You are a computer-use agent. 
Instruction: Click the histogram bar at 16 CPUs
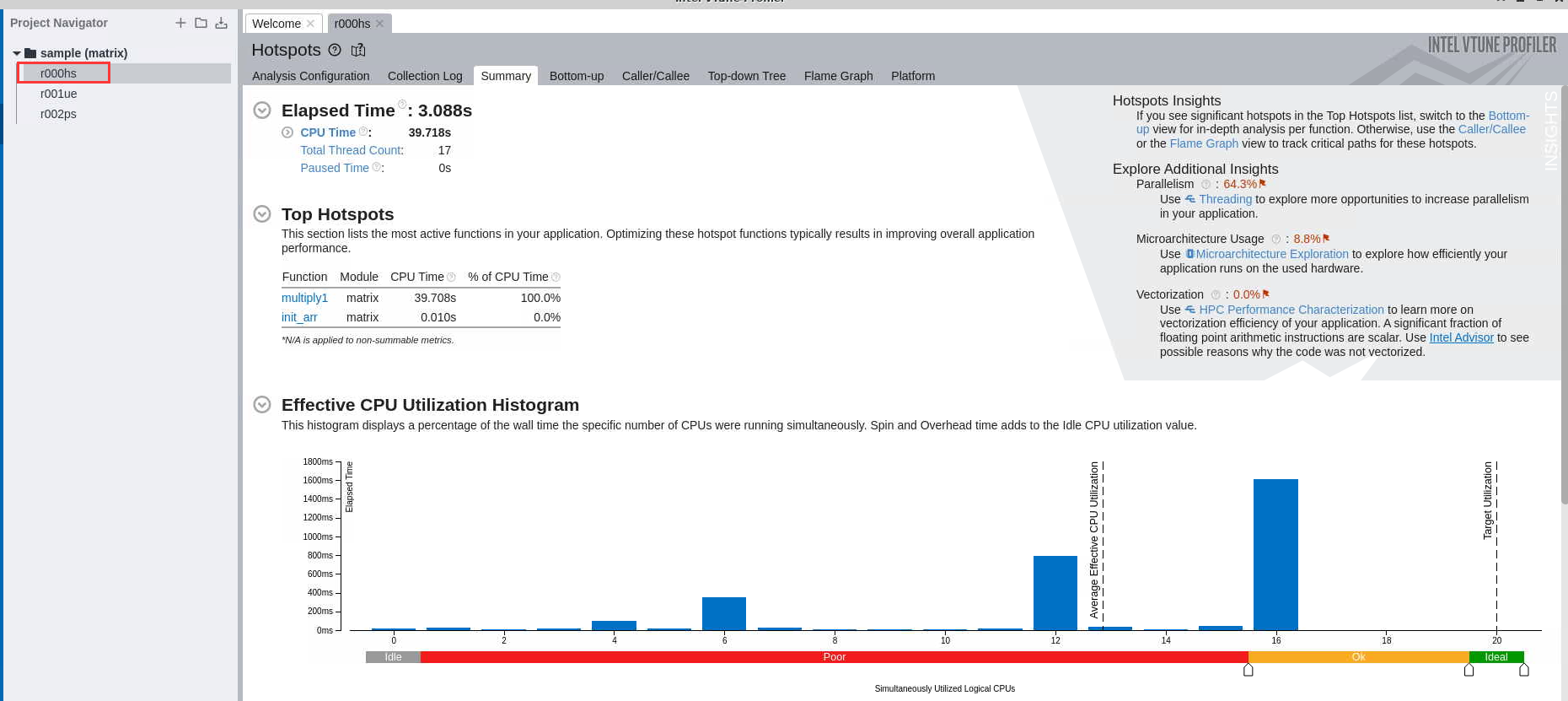[1275, 554]
